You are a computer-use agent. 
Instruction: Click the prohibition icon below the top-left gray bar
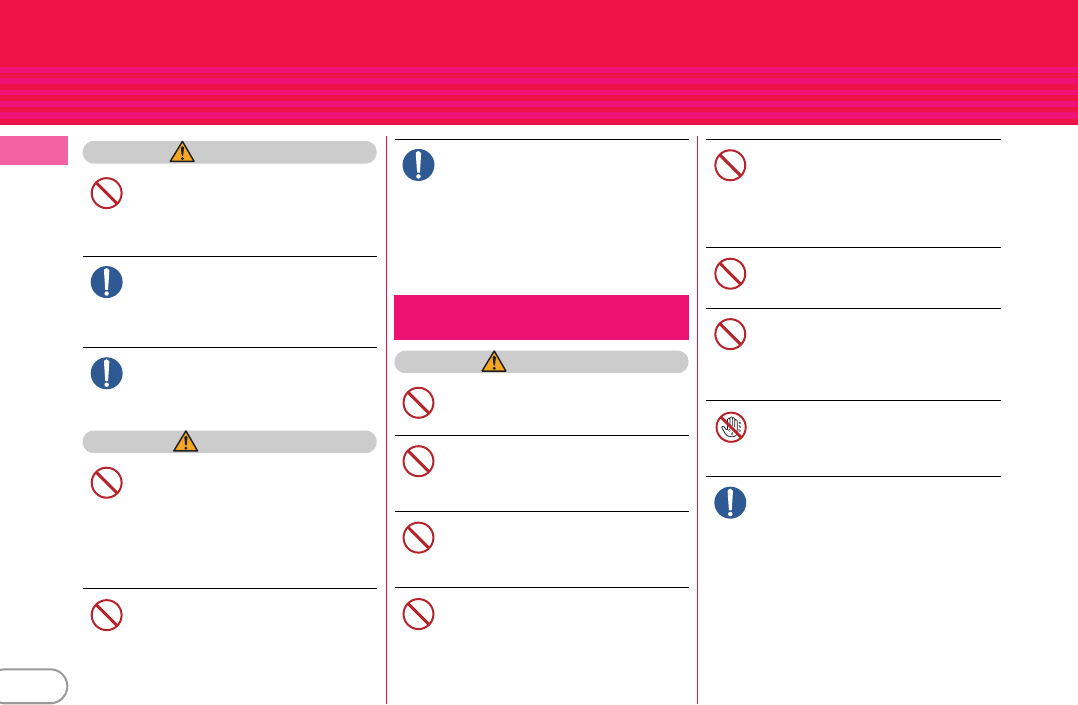pyautogui.click(x=107, y=193)
